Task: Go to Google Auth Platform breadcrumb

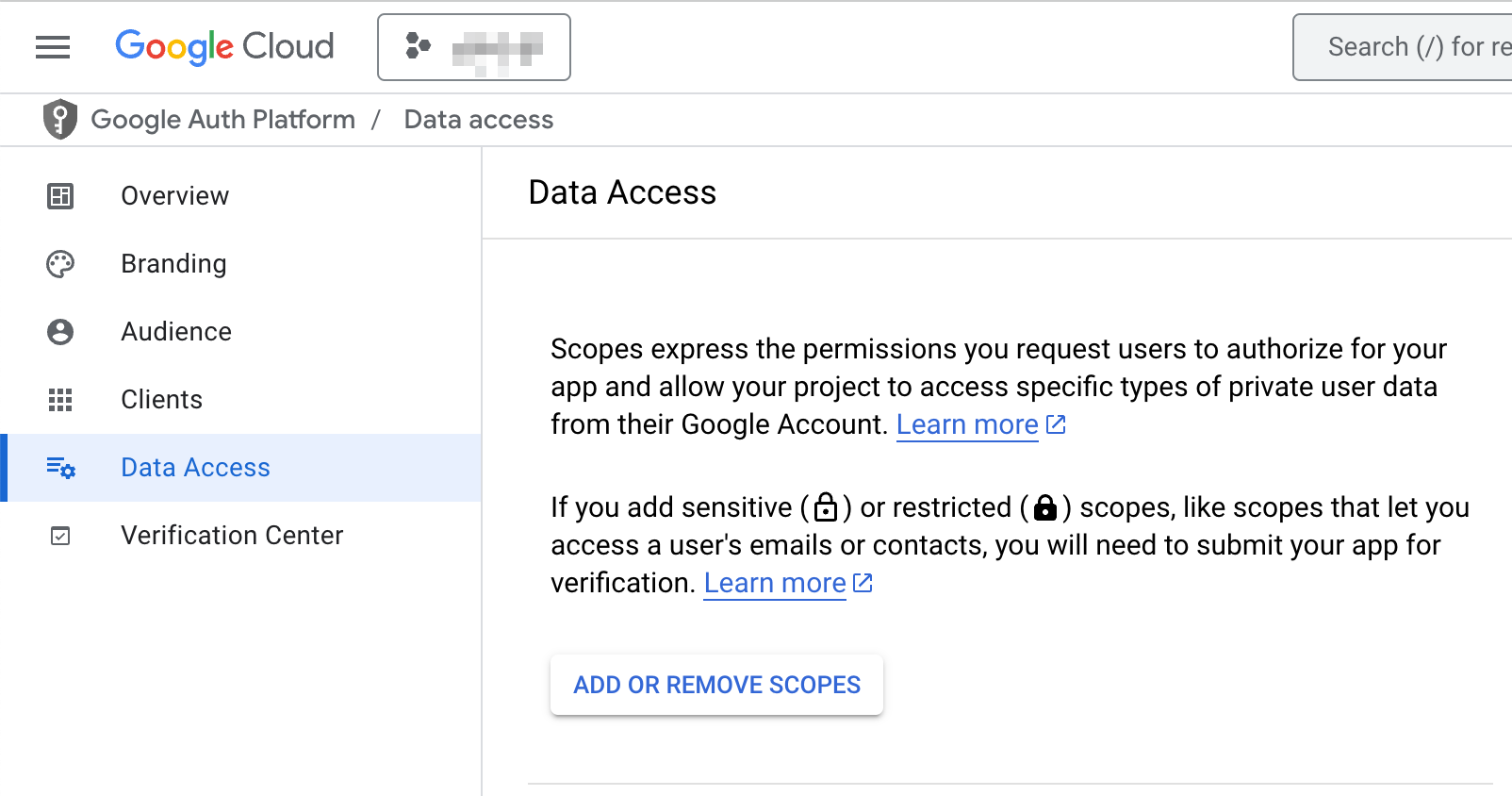Action: (x=223, y=120)
